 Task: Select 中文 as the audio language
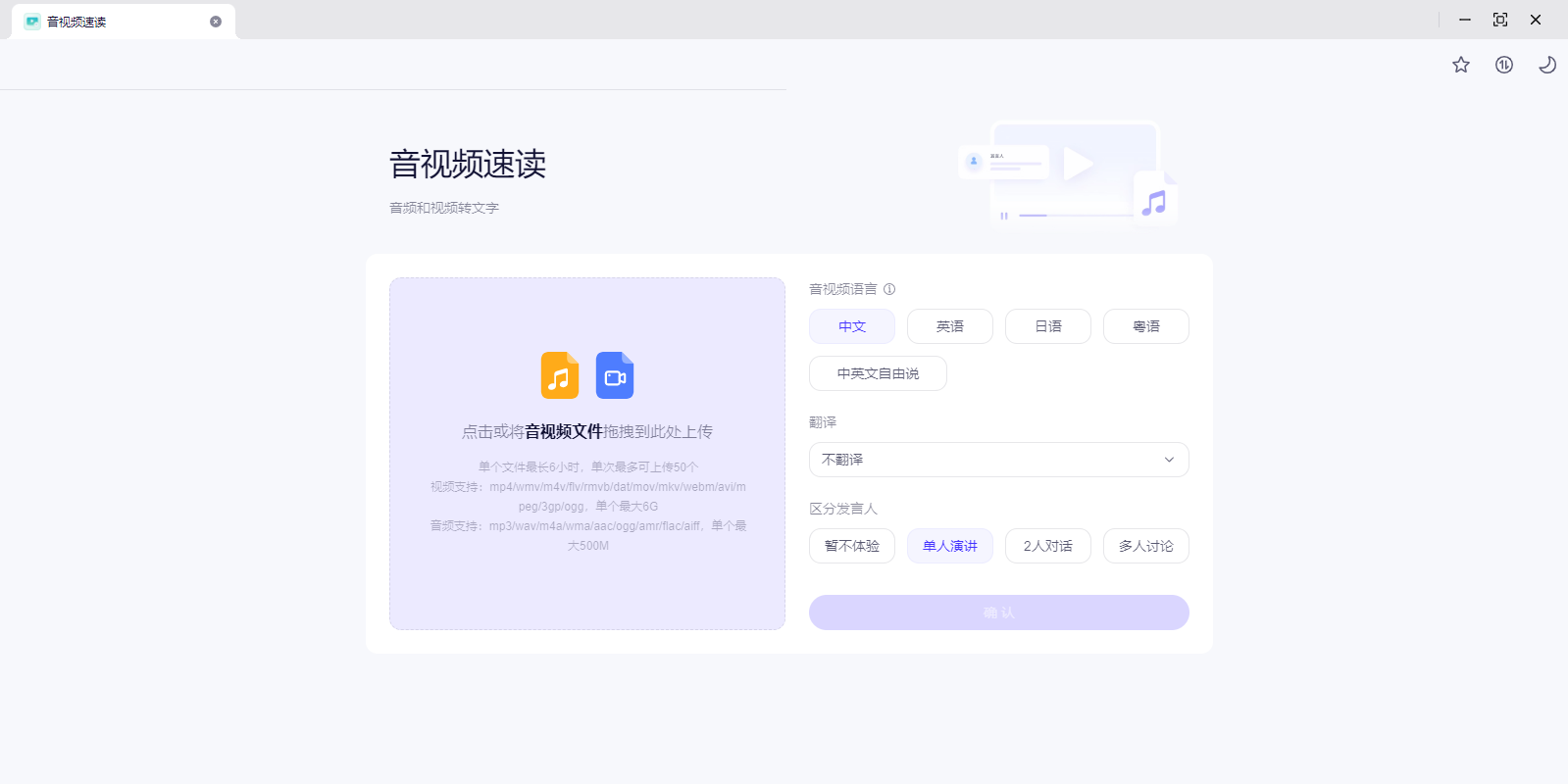(x=851, y=326)
